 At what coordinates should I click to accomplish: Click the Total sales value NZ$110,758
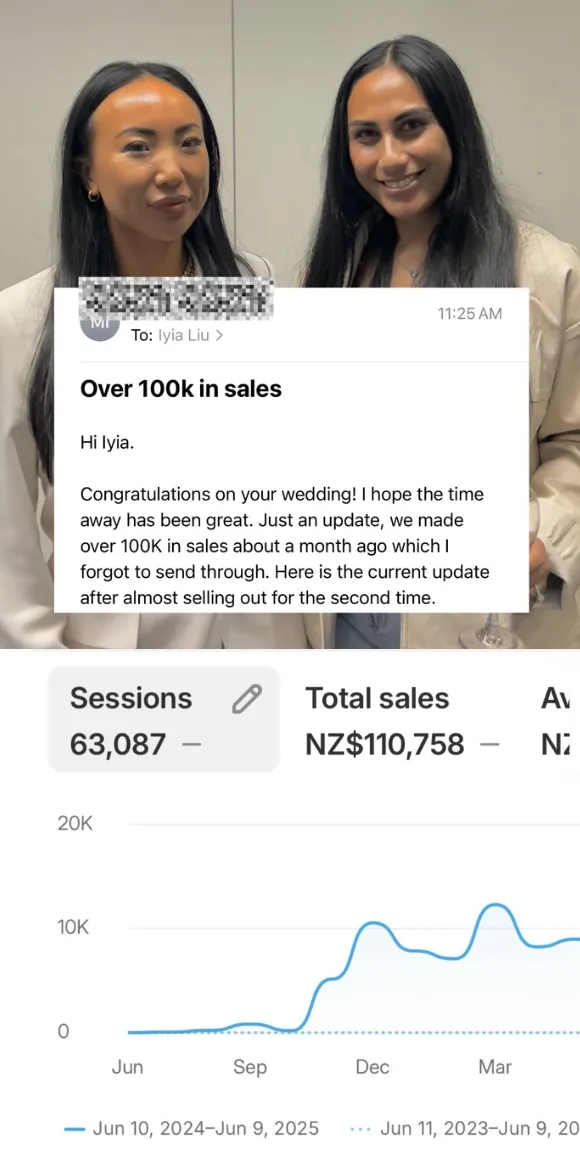click(384, 744)
